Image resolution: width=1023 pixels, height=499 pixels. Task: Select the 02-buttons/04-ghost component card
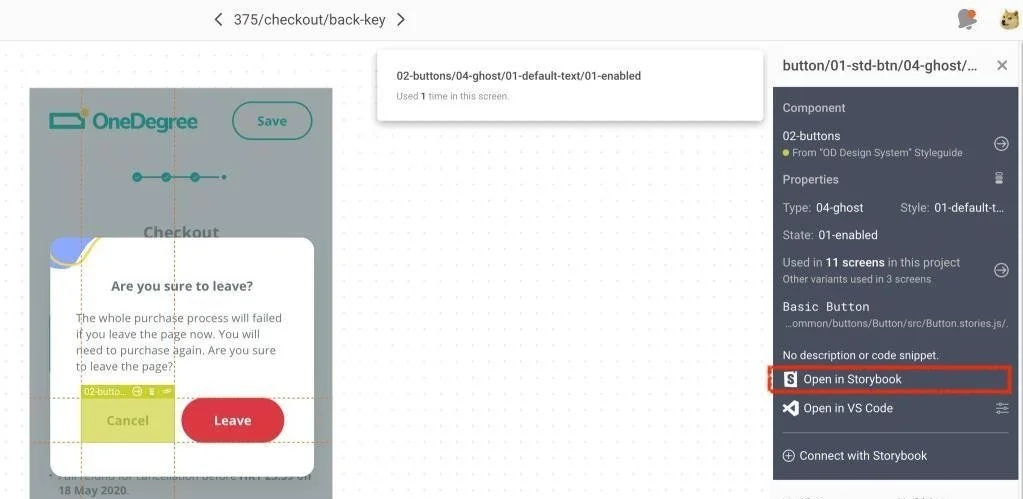570,85
